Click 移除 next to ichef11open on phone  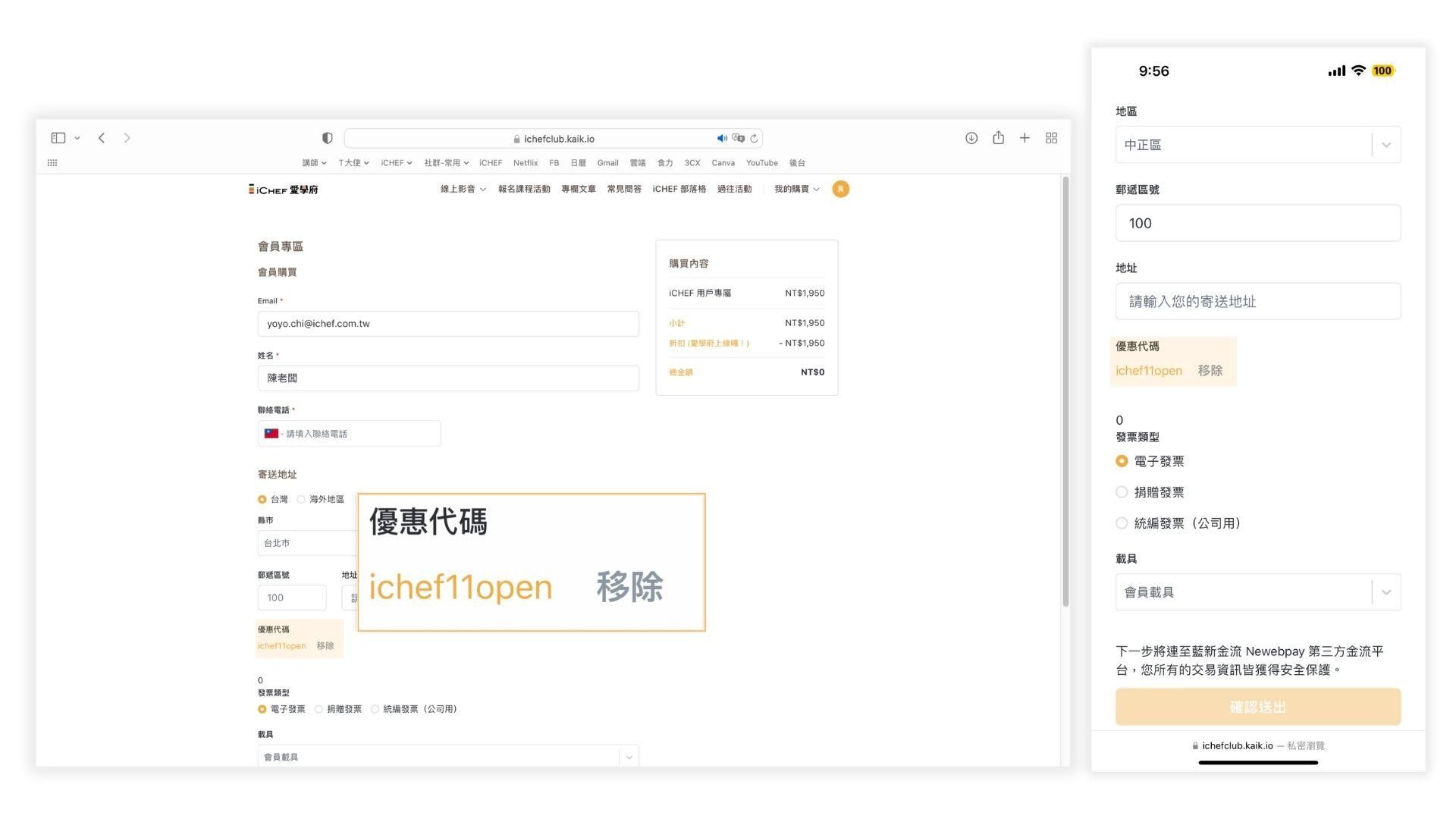(1210, 371)
